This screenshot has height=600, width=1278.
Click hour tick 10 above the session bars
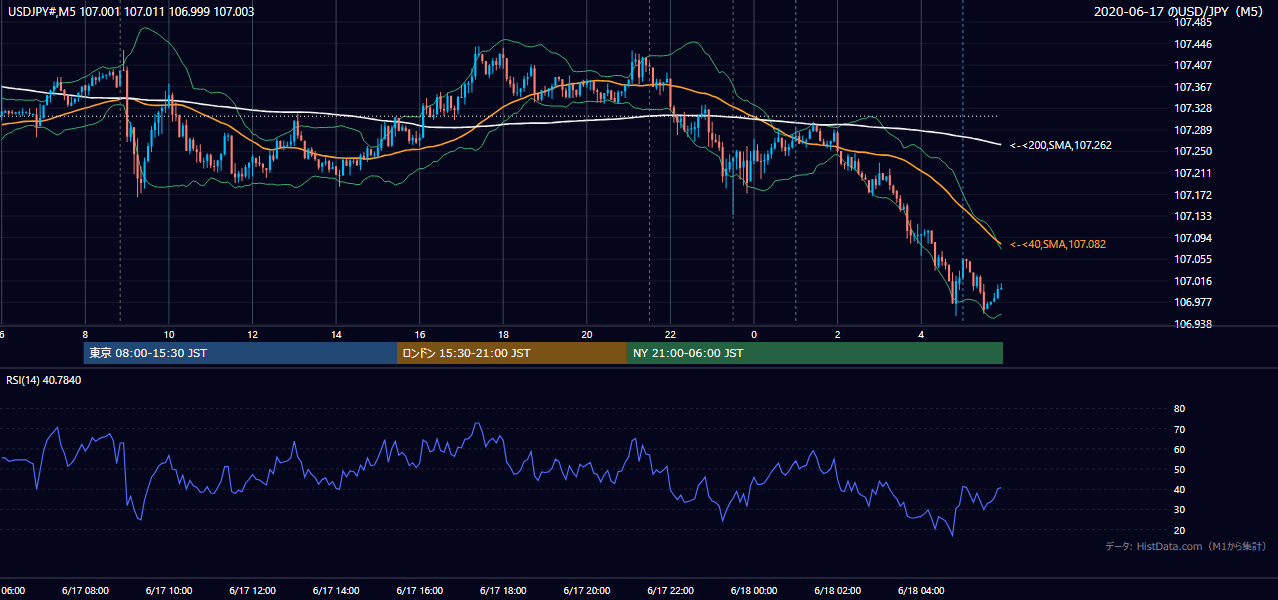pos(169,335)
